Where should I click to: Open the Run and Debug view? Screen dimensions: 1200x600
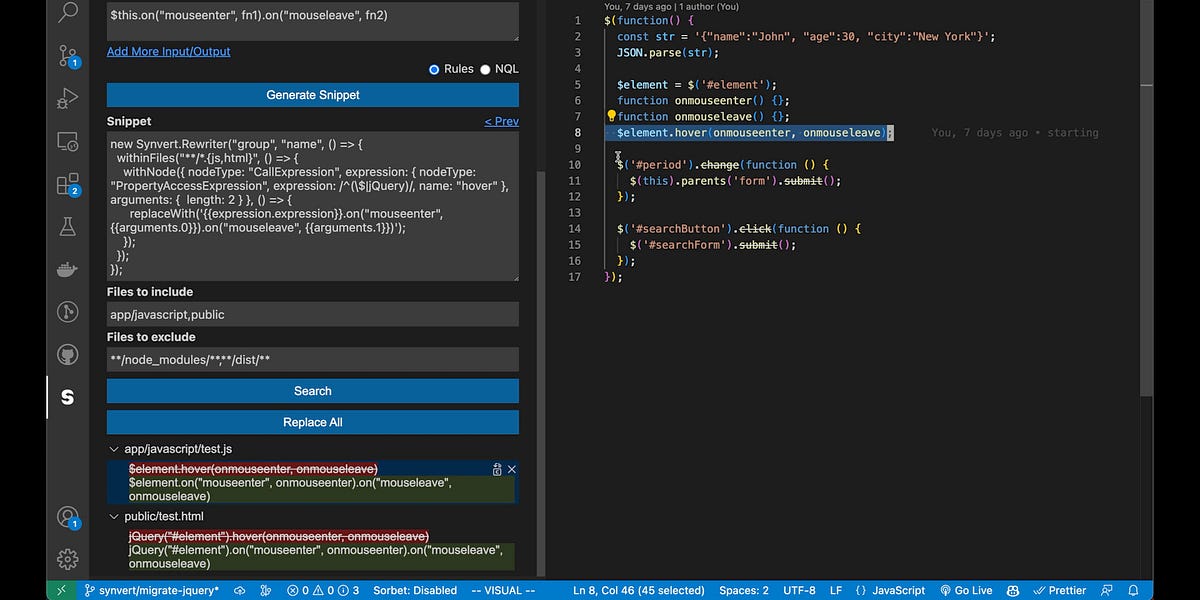pos(67,98)
